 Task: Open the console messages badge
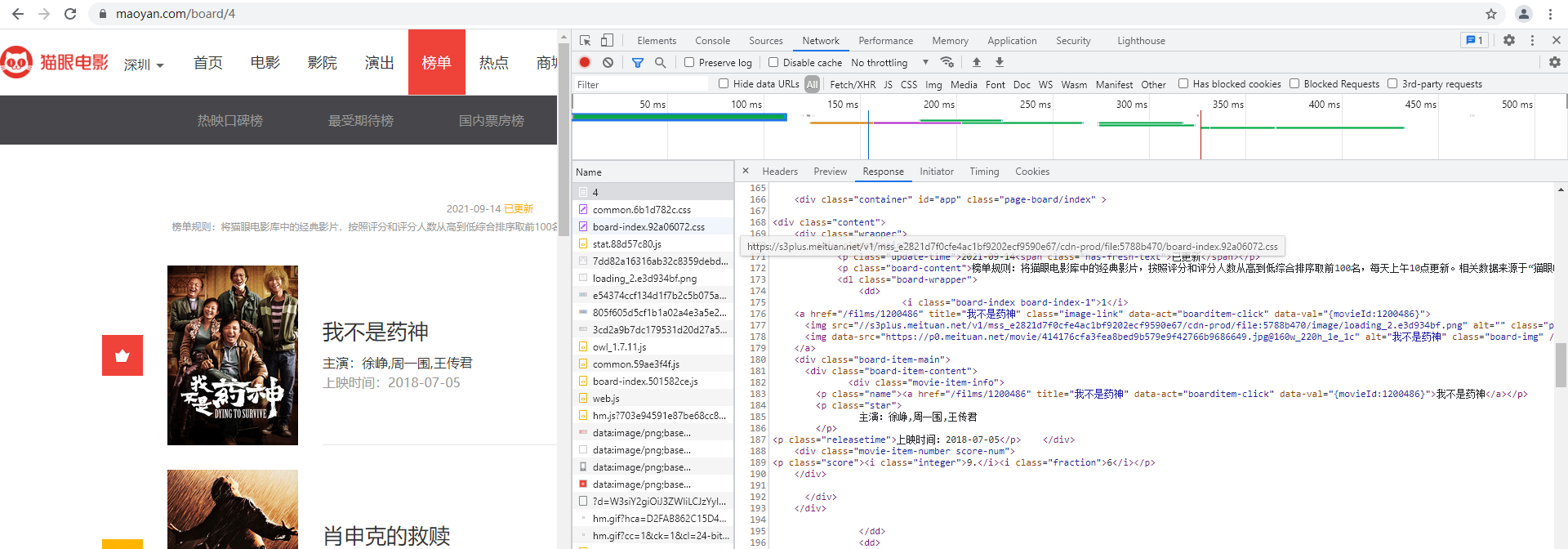[1474, 40]
